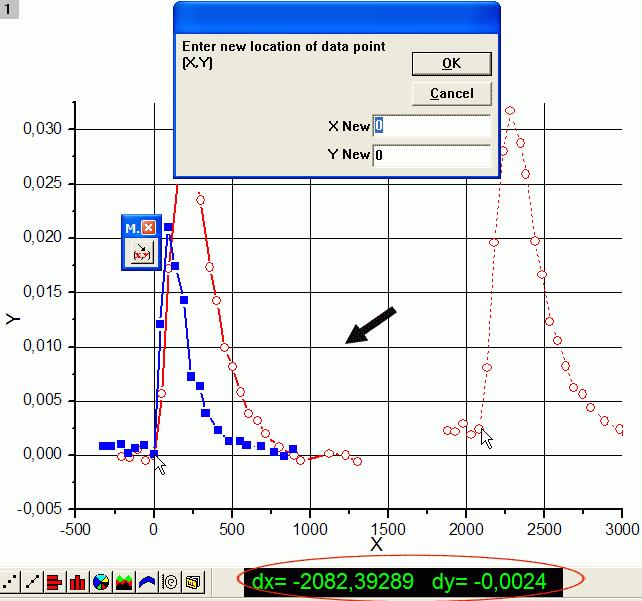Select the pie chart icon
Image resolution: width=642 pixels, height=601 pixels.
click(x=101, y=581)
